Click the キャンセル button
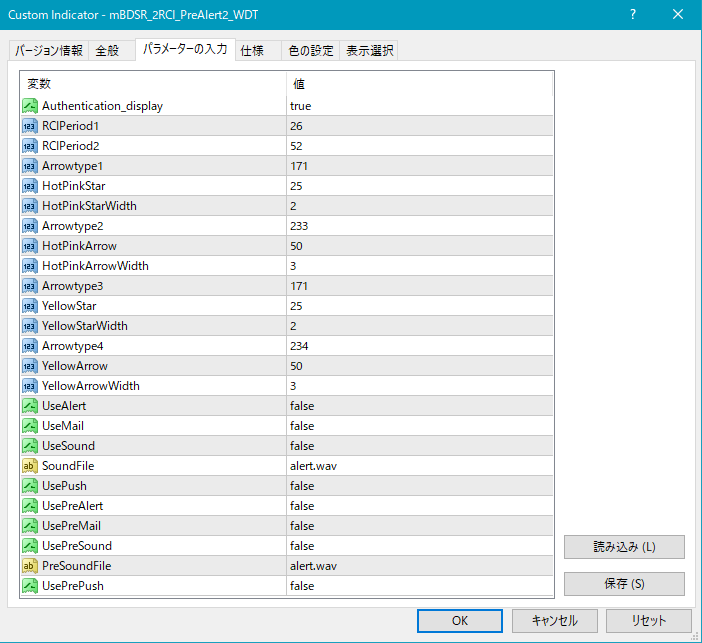The image size is (702, 643). pyautogui.click(x=555, y=621)
